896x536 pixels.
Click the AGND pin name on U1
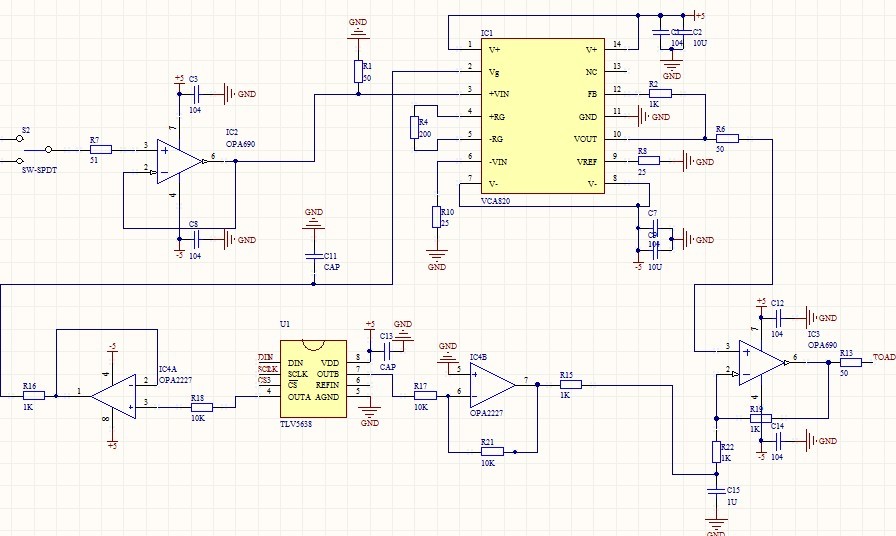[x=327, y=397]
